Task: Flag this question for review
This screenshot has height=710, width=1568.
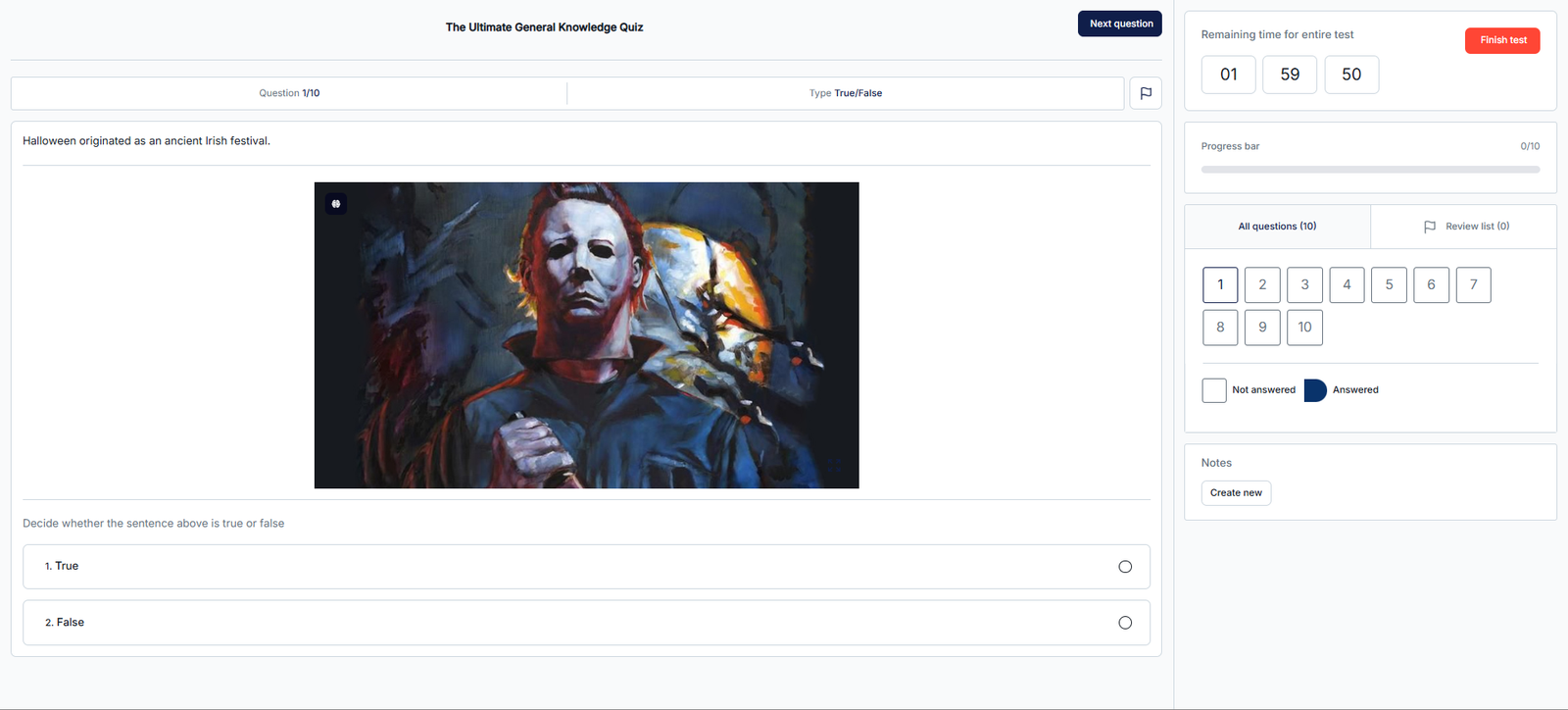Action: [x=1146, y=93]
